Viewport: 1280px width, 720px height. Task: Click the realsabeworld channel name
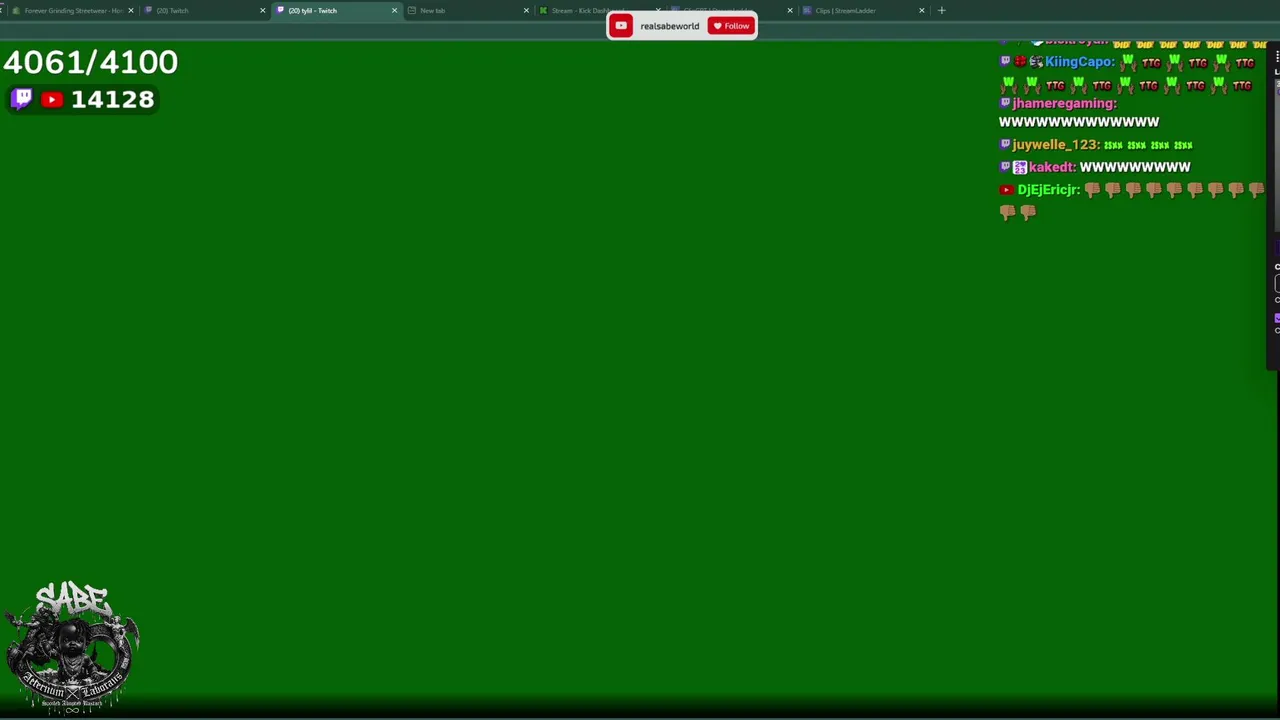tap(669, 26)
